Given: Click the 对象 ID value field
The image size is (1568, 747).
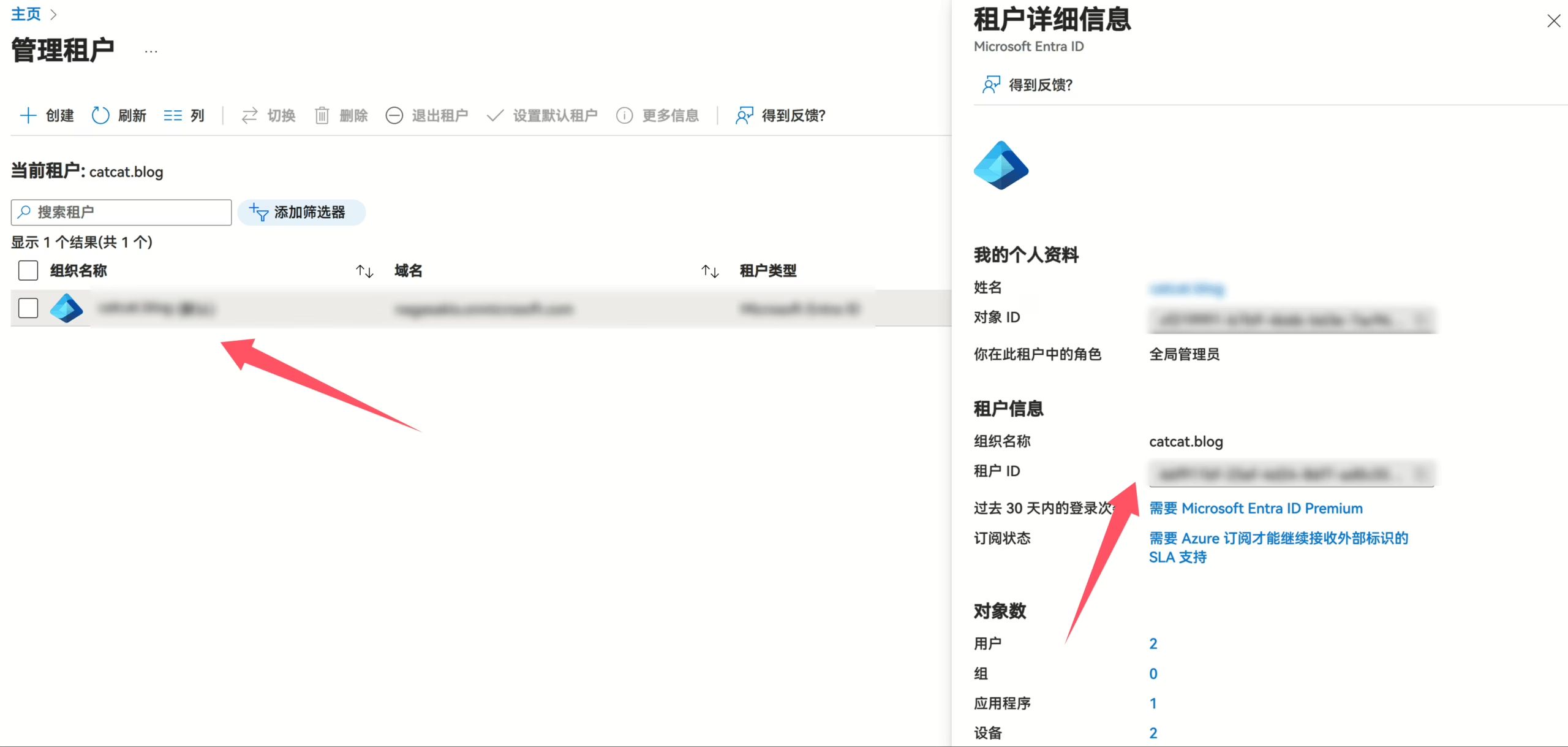Looking at the screenshot, I should coord(1292,319).
